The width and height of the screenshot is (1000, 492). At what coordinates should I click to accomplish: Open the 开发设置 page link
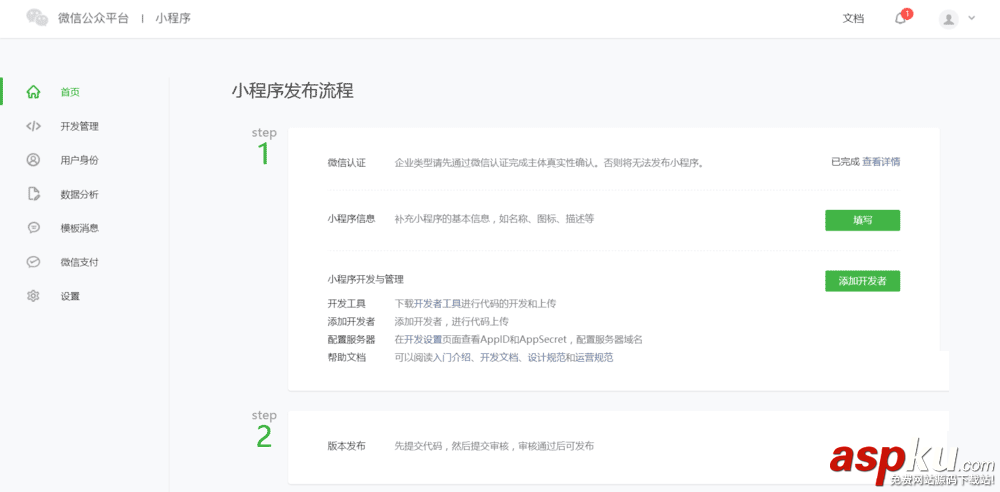[423, 339]
